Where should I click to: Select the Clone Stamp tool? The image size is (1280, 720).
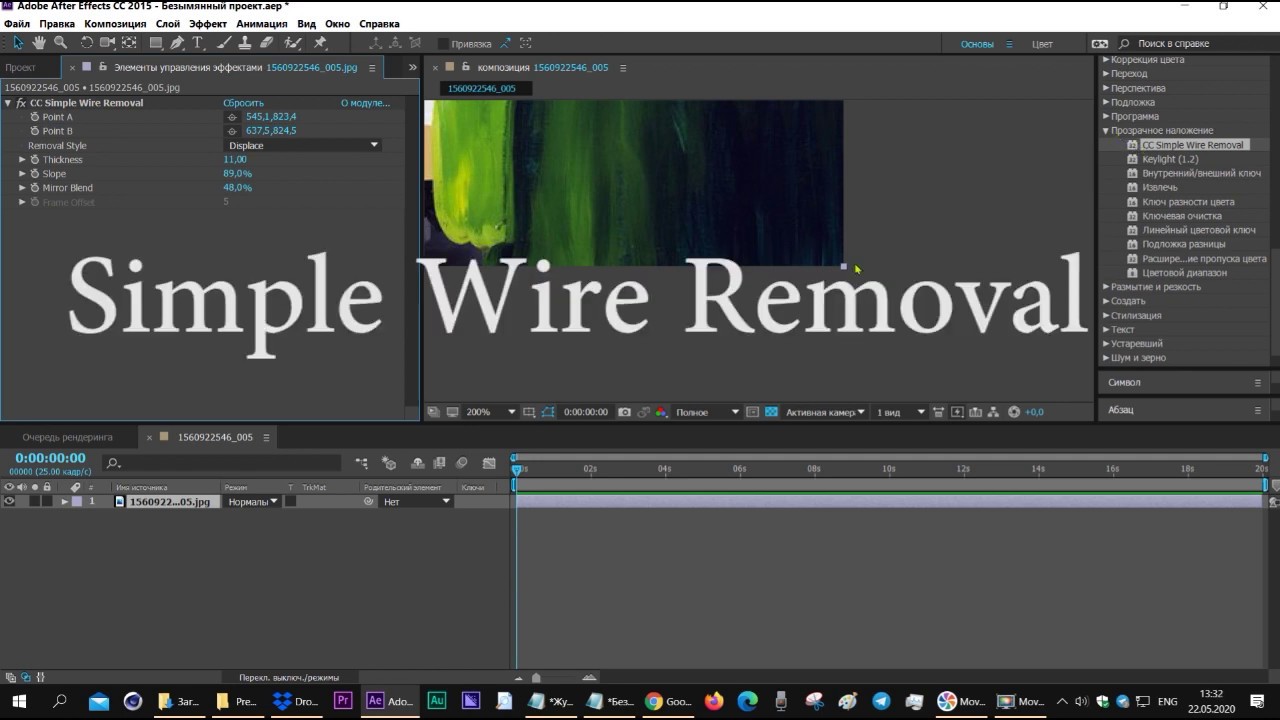click(245, 43)
